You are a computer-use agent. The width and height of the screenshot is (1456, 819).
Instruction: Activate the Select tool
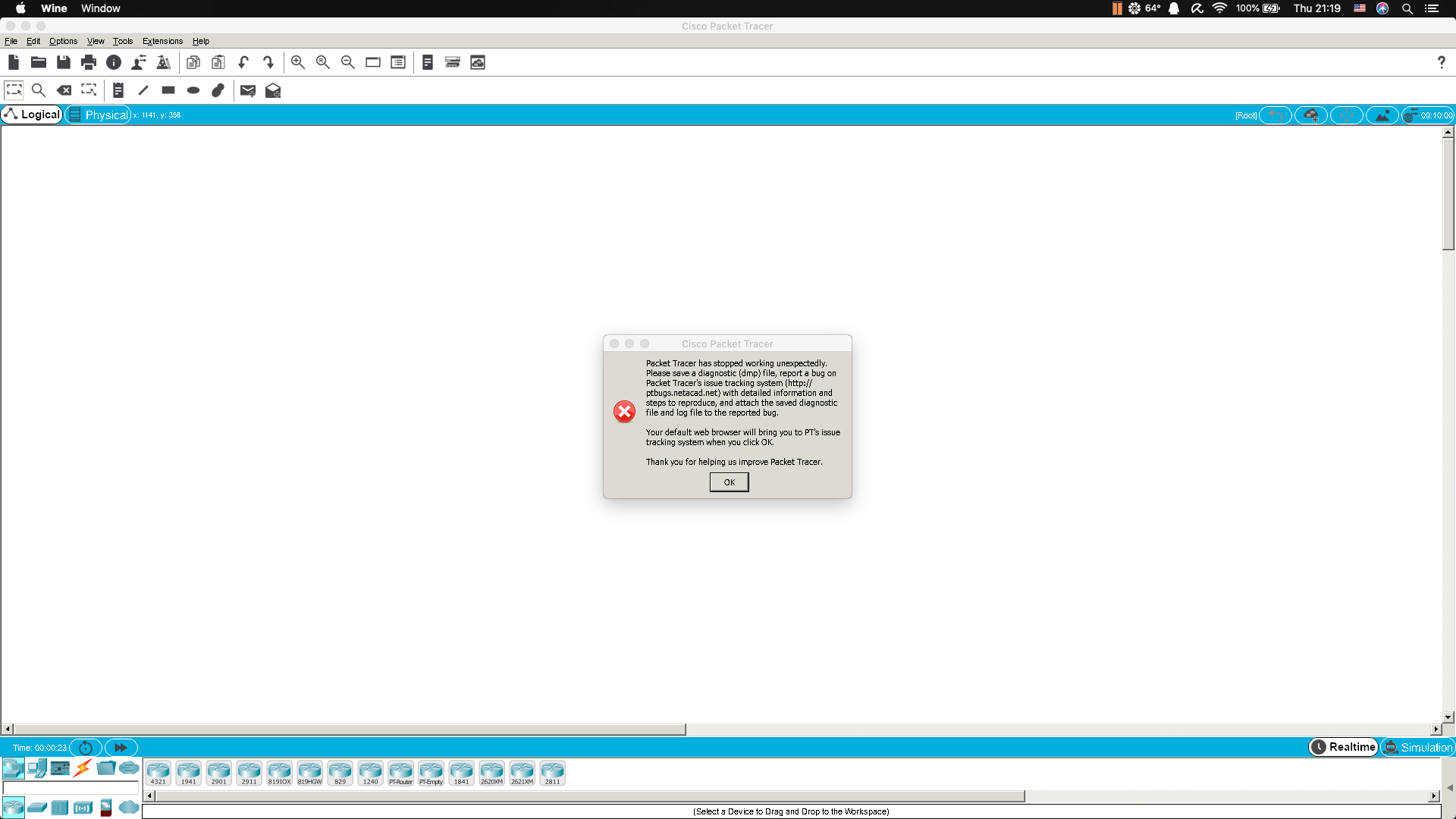[14, 90]
